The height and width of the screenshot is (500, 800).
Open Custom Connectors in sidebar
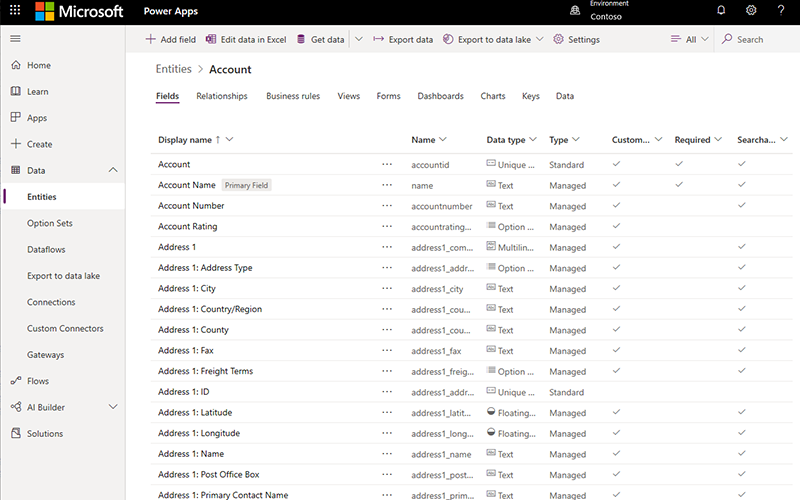65,328
